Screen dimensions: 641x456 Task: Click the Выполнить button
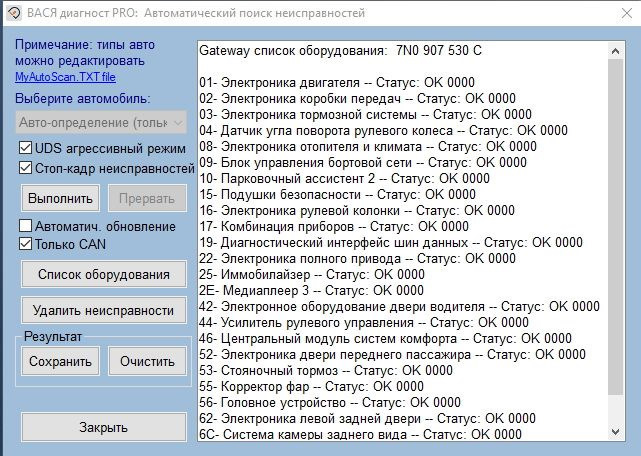pos(61,198)
